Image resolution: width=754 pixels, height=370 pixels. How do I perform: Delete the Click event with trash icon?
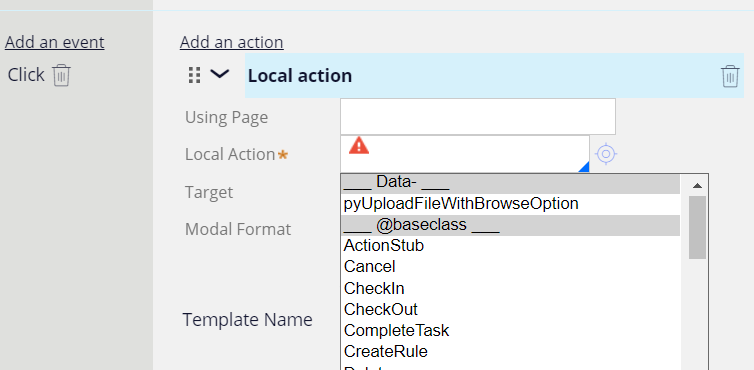(62, 76)
